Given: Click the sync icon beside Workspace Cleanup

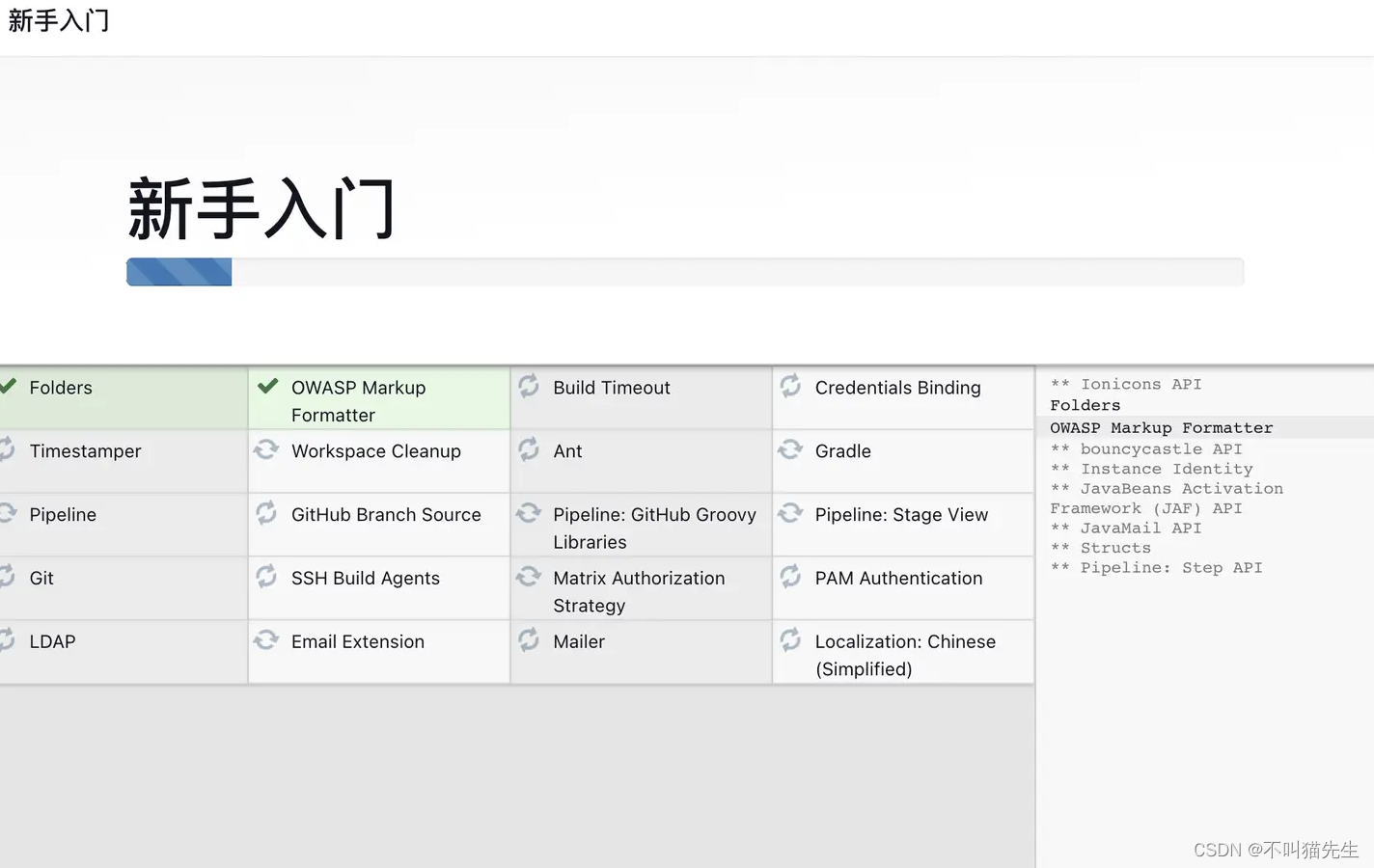Looking at the screenshot, I should [266, 450].
